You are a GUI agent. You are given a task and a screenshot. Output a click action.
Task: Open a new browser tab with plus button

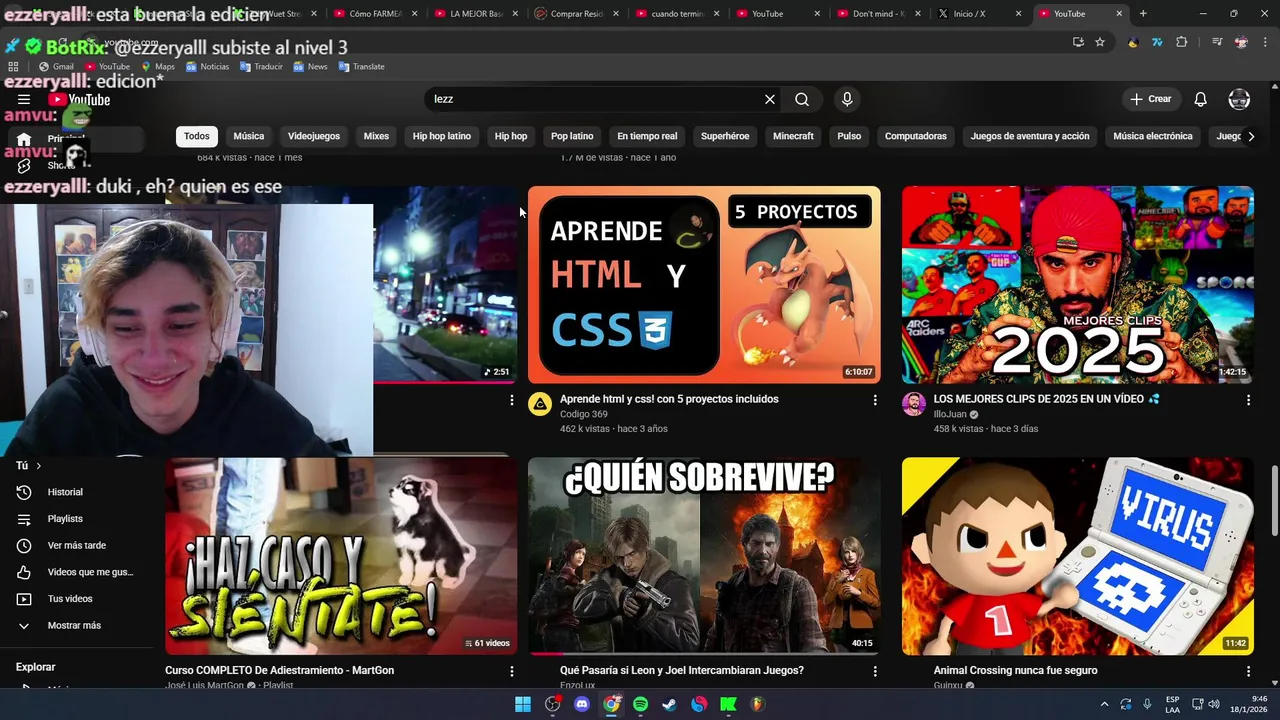tap(1143, 14)
